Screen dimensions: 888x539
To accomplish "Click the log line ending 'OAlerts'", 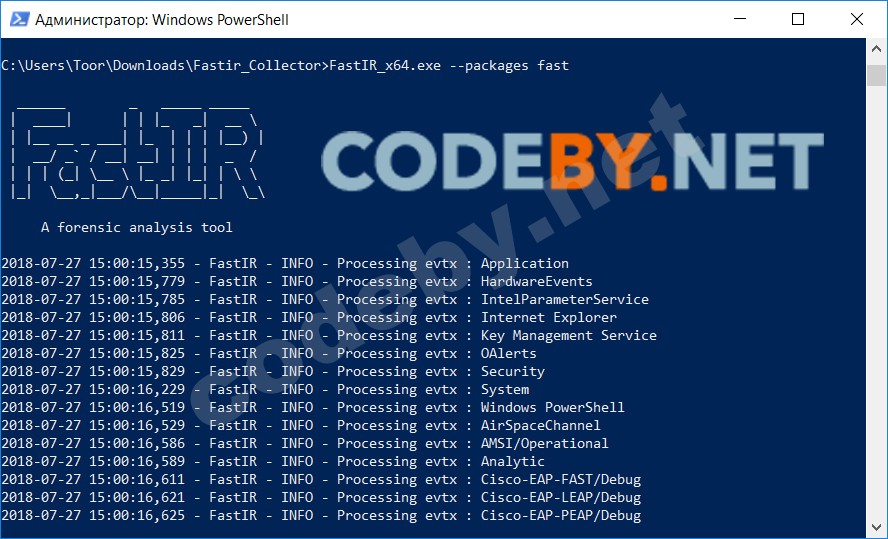I will tap(269, 354).
